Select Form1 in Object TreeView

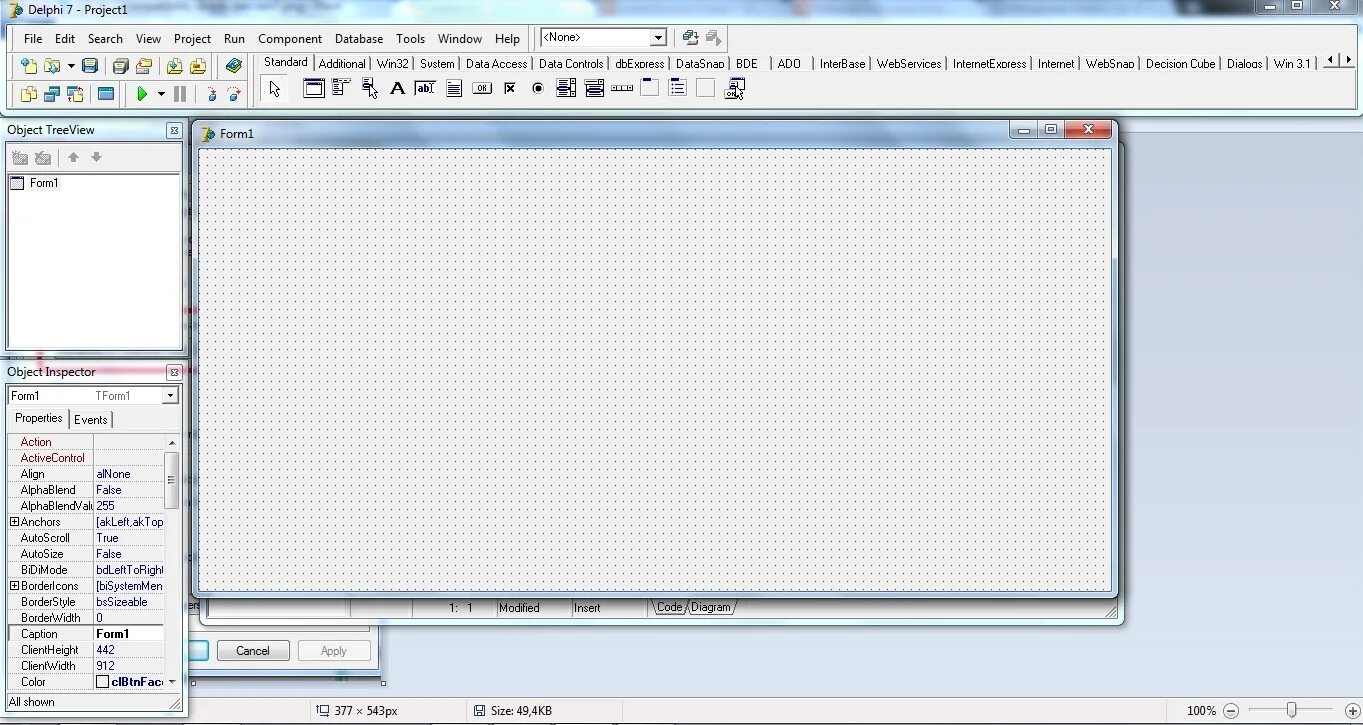[x=44, y=183]
